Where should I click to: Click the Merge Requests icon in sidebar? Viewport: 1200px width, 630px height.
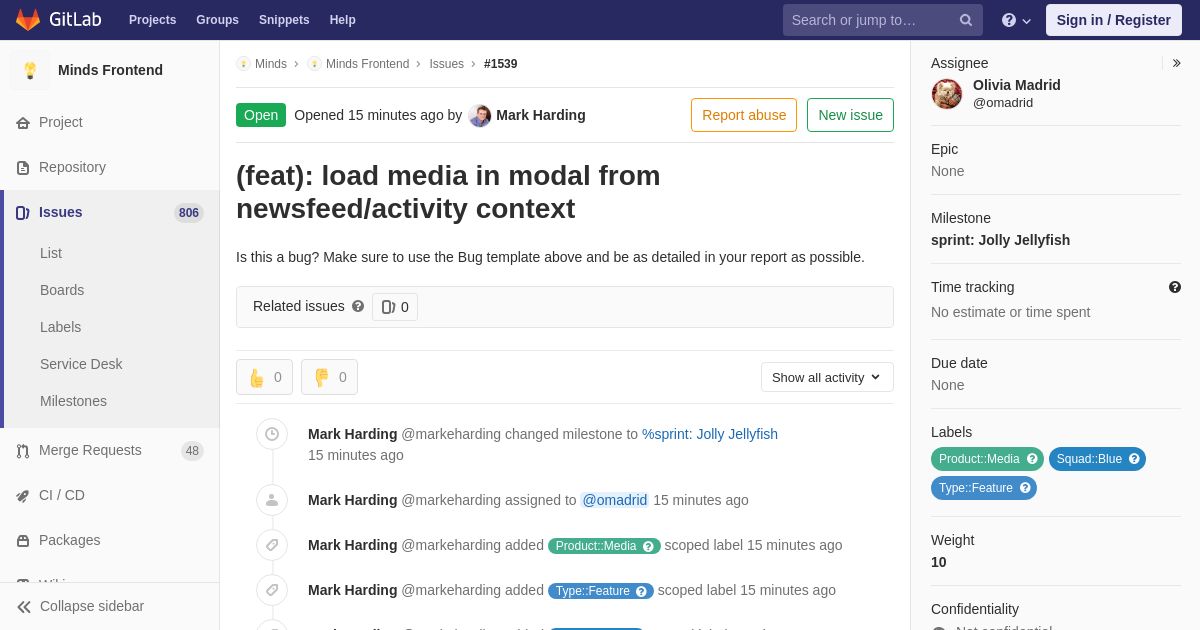click(x=23, y=451)
